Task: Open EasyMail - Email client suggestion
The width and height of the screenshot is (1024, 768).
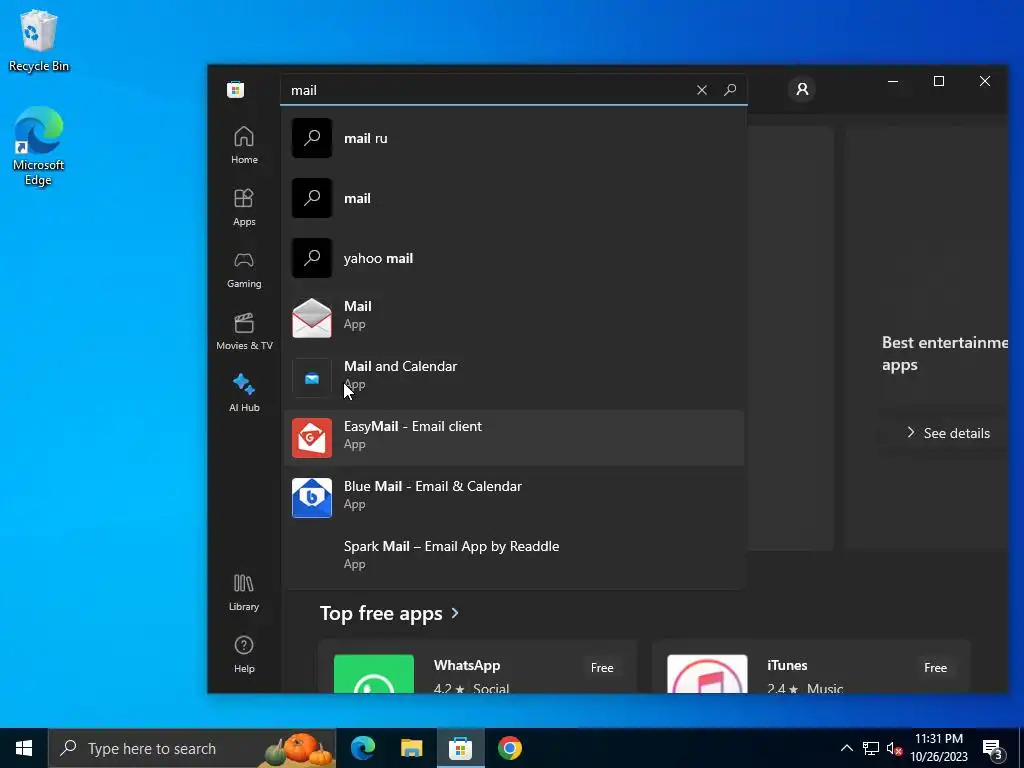Action: (x=514, y=438)
